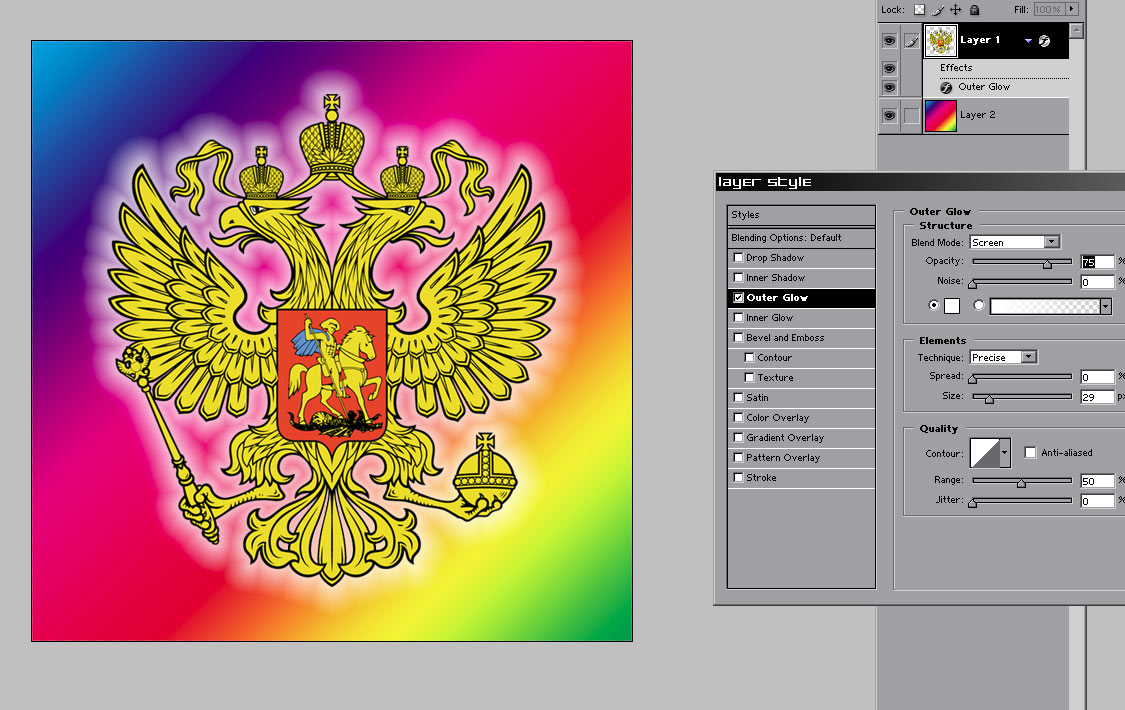
Task: Enable the Inner Glow checkbox
Action: point(738,318)
